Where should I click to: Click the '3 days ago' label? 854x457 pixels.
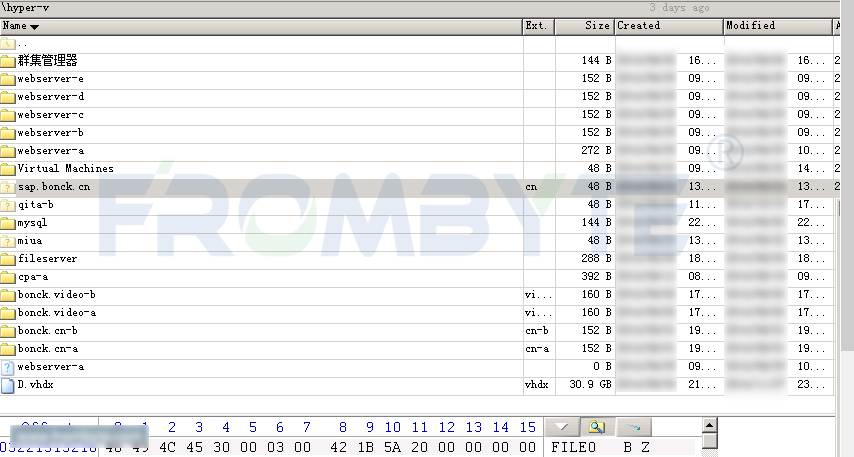point(679,8)
